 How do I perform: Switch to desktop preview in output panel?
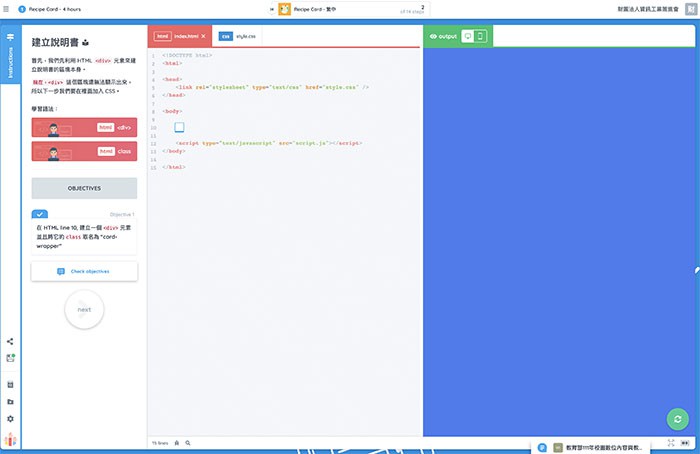(467, 36)
